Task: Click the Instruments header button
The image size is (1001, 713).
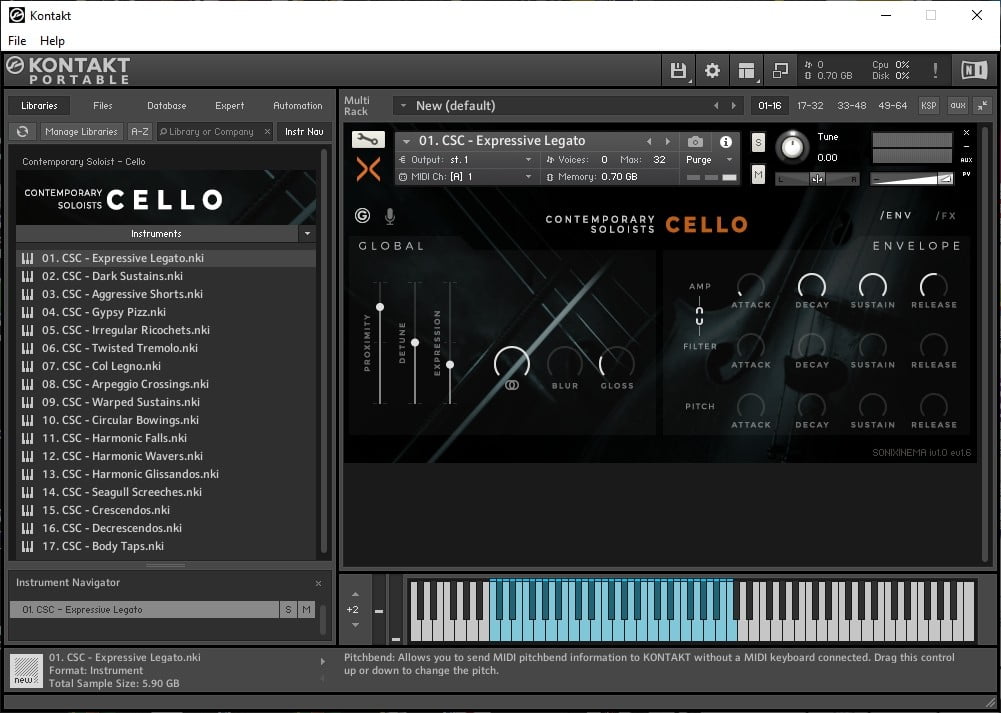Action: [x=157, y=234]
